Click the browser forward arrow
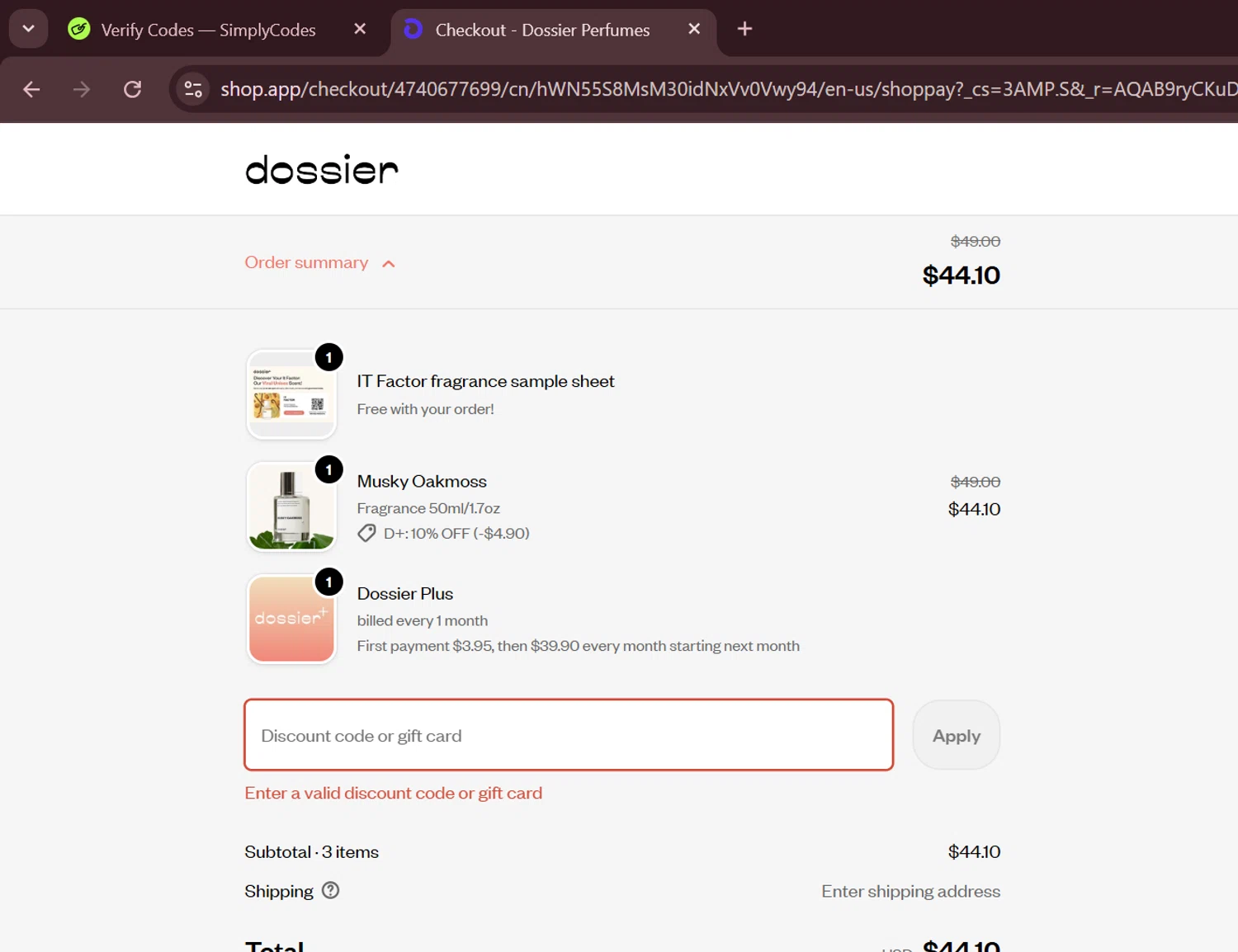Viewport: 1238px width, 952px height. [81, 89]
